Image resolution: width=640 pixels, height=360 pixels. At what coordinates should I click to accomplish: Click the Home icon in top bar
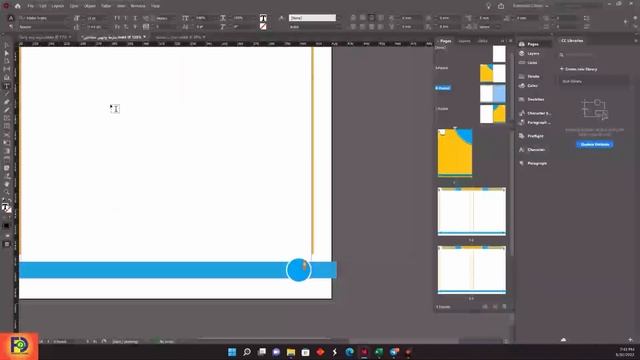(18, 6)
